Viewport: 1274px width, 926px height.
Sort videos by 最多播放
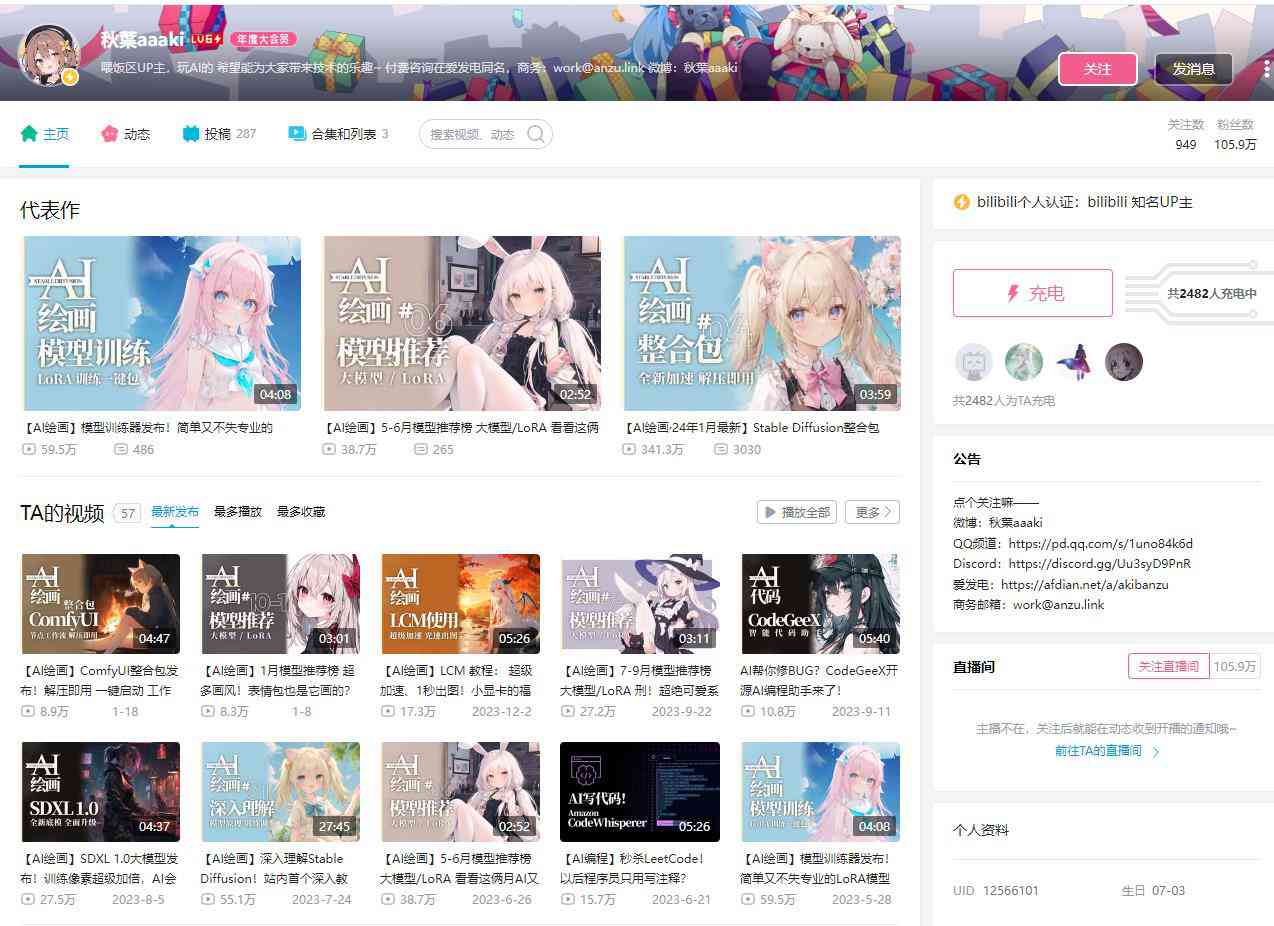(x=238, y=512)
